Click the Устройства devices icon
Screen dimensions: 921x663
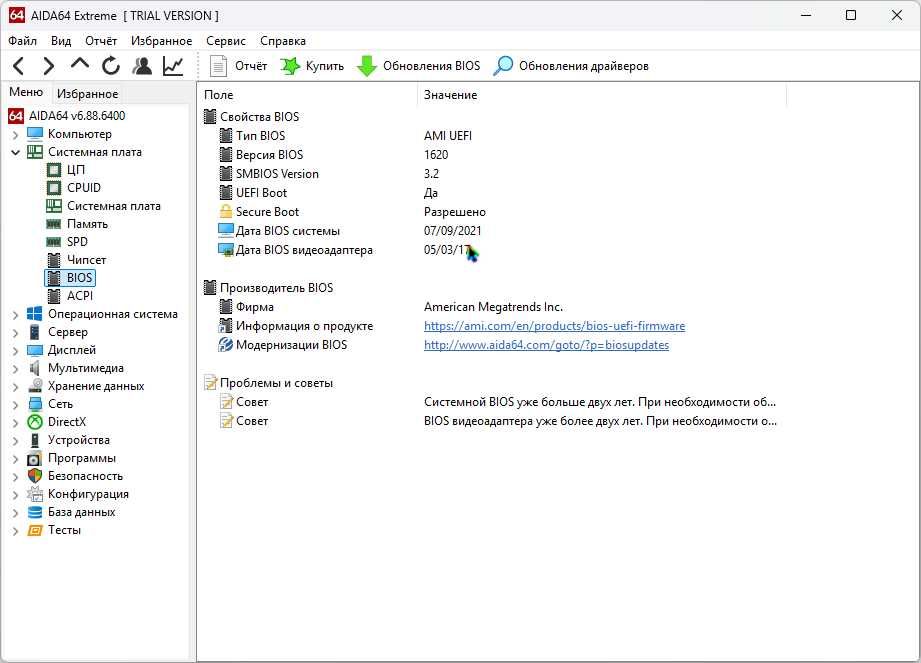pyautogui.click(x=35, y=440)
